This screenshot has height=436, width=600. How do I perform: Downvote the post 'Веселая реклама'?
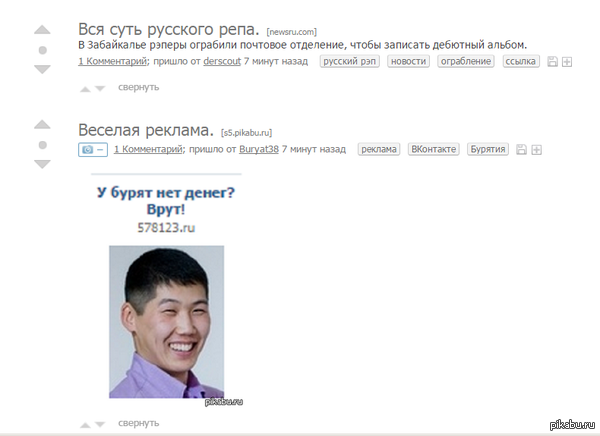click(x=42, y=164)
